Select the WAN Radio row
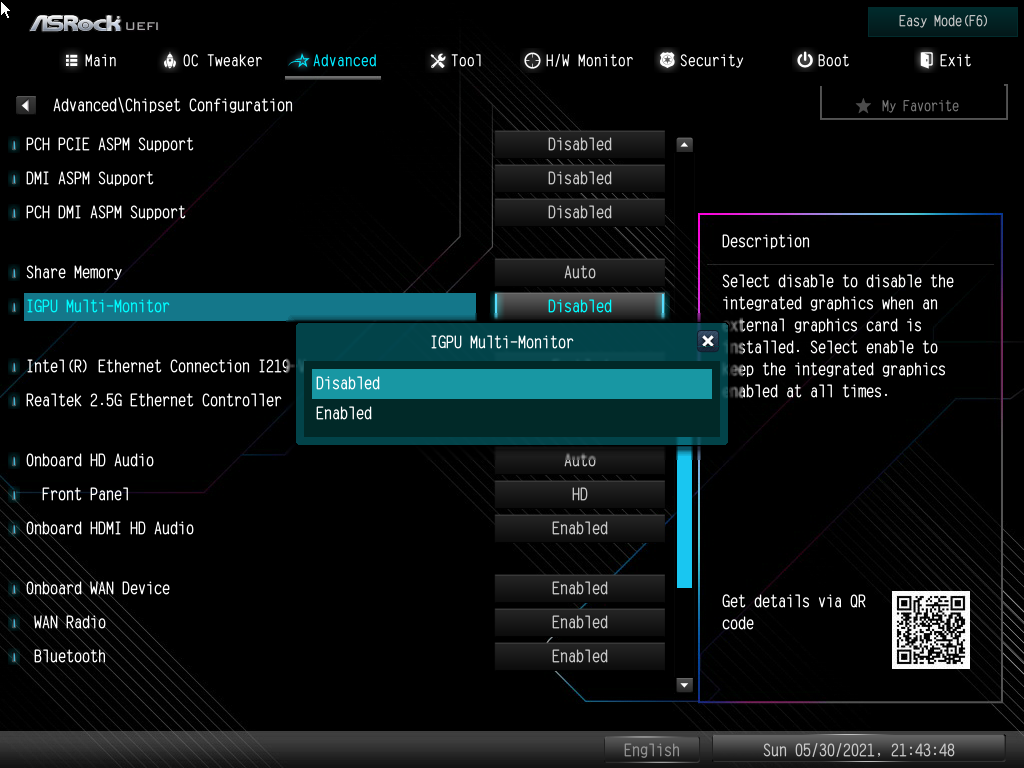 click(x=249, y=622)
